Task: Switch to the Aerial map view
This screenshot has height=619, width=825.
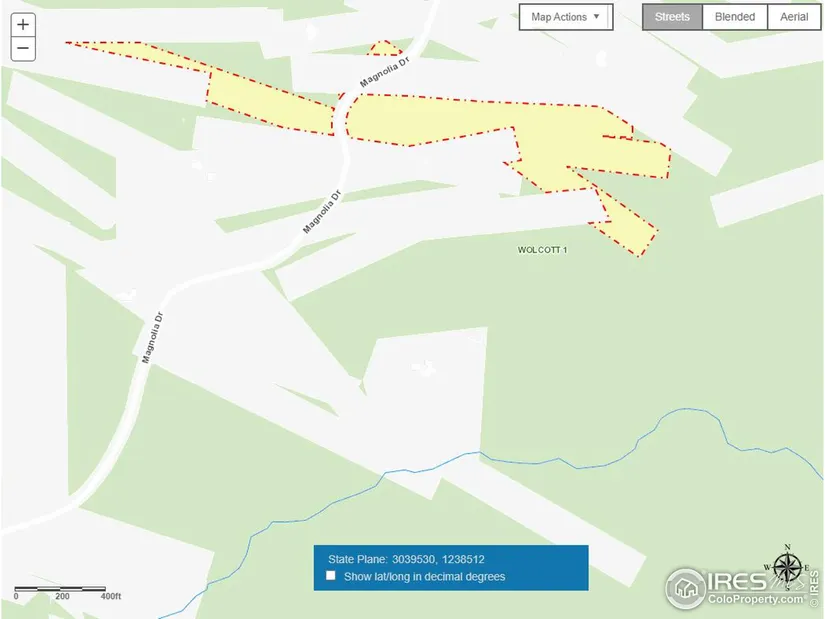Action: pos(794,17)
